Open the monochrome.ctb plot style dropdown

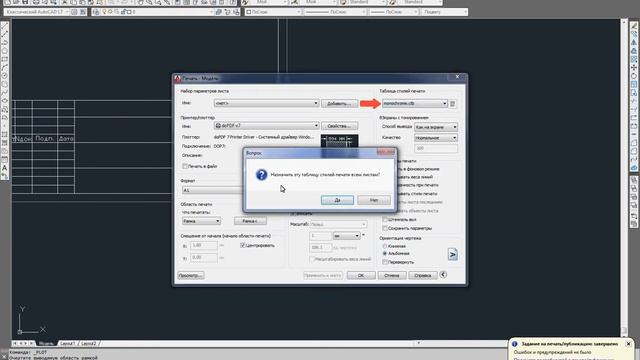click(x=415, y=104)
